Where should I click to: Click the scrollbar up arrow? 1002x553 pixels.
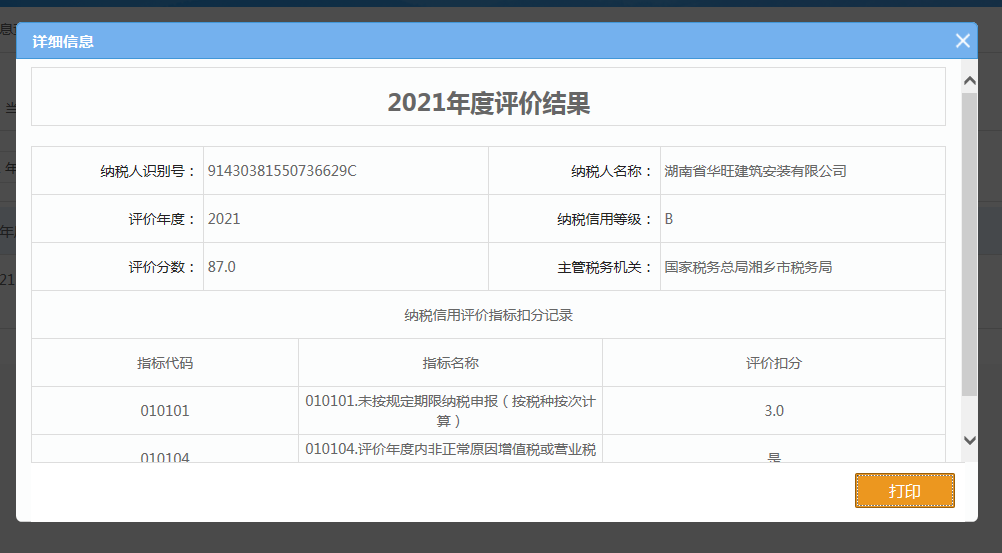click(969, 80)
